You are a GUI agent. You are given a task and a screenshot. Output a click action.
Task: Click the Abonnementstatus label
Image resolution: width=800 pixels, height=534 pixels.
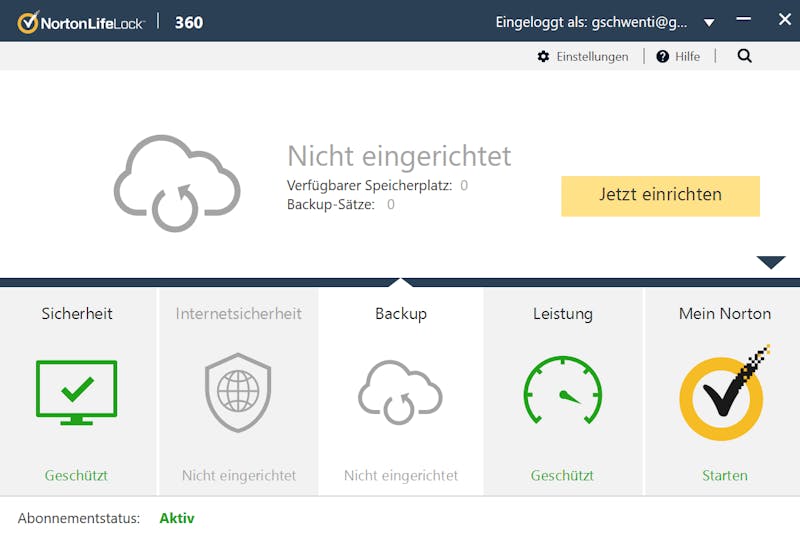coord(79,518)
